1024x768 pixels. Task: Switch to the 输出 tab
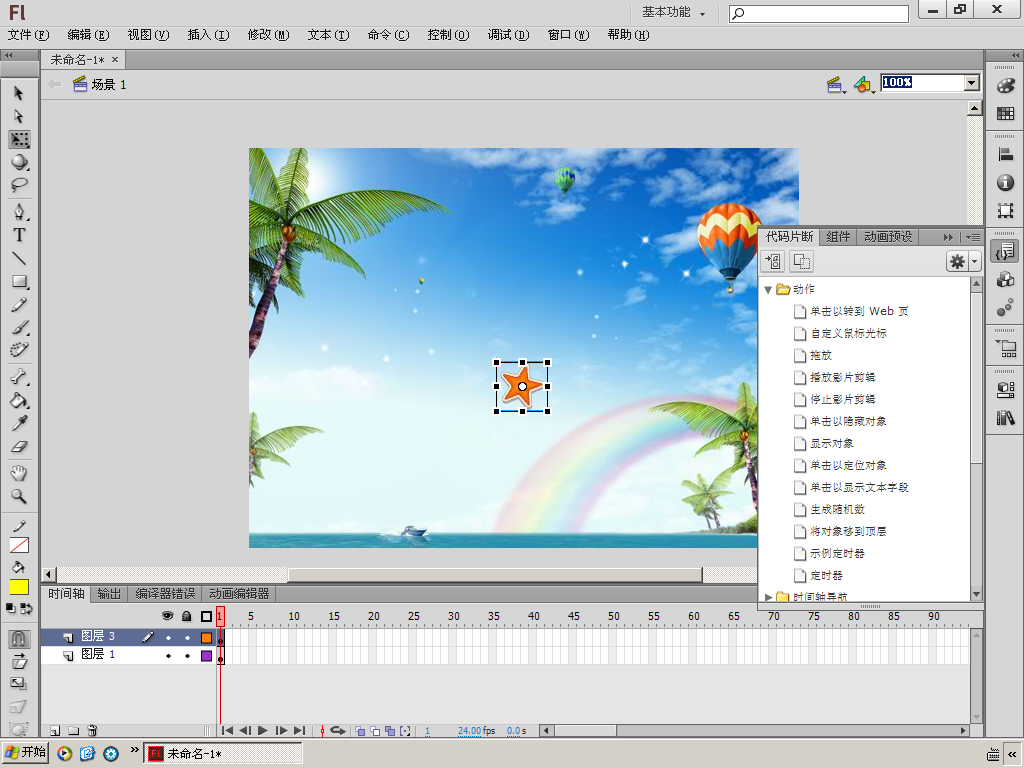tap(109, 594)
